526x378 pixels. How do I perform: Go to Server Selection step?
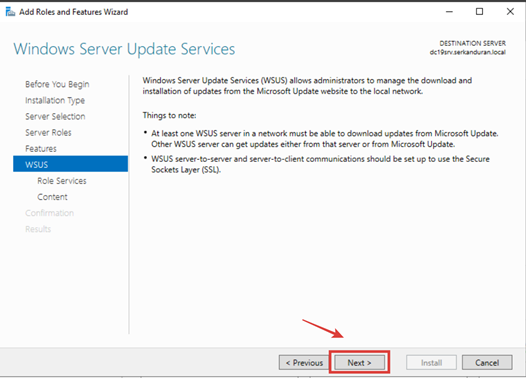point(55,116)
